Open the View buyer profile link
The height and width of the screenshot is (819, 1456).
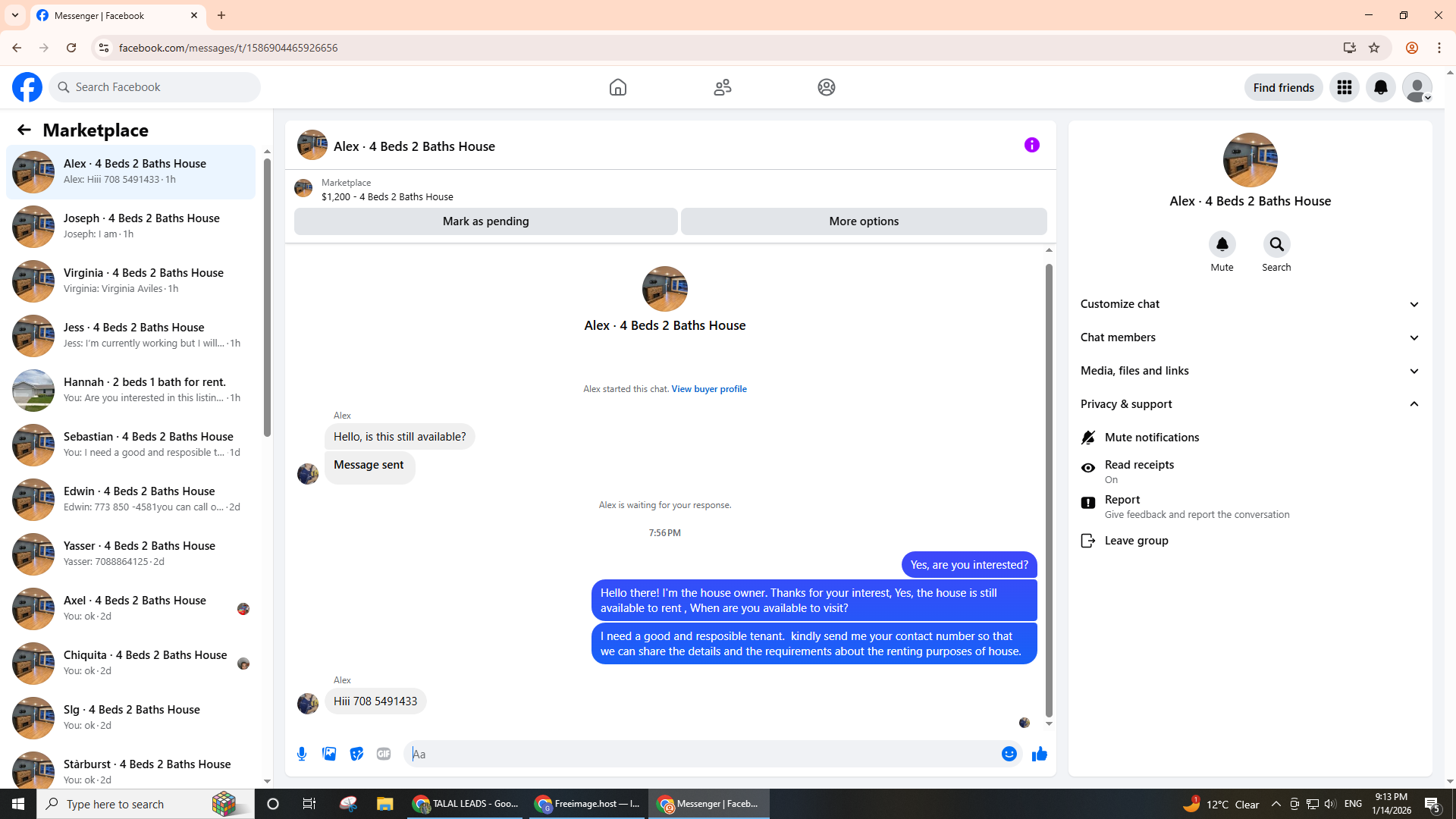[x=708, y=389]
